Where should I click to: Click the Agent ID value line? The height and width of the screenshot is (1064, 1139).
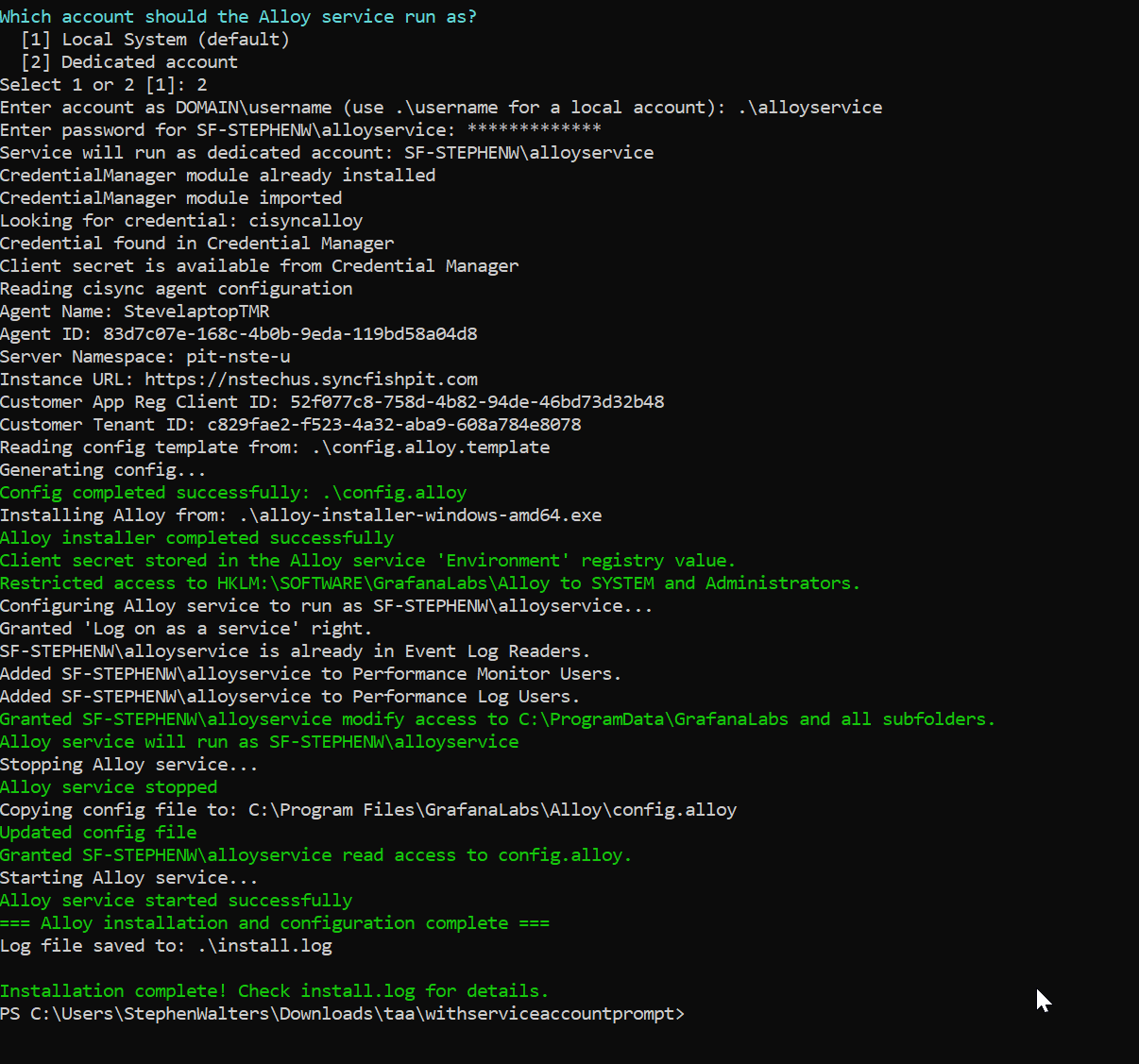tap(239, 334)
